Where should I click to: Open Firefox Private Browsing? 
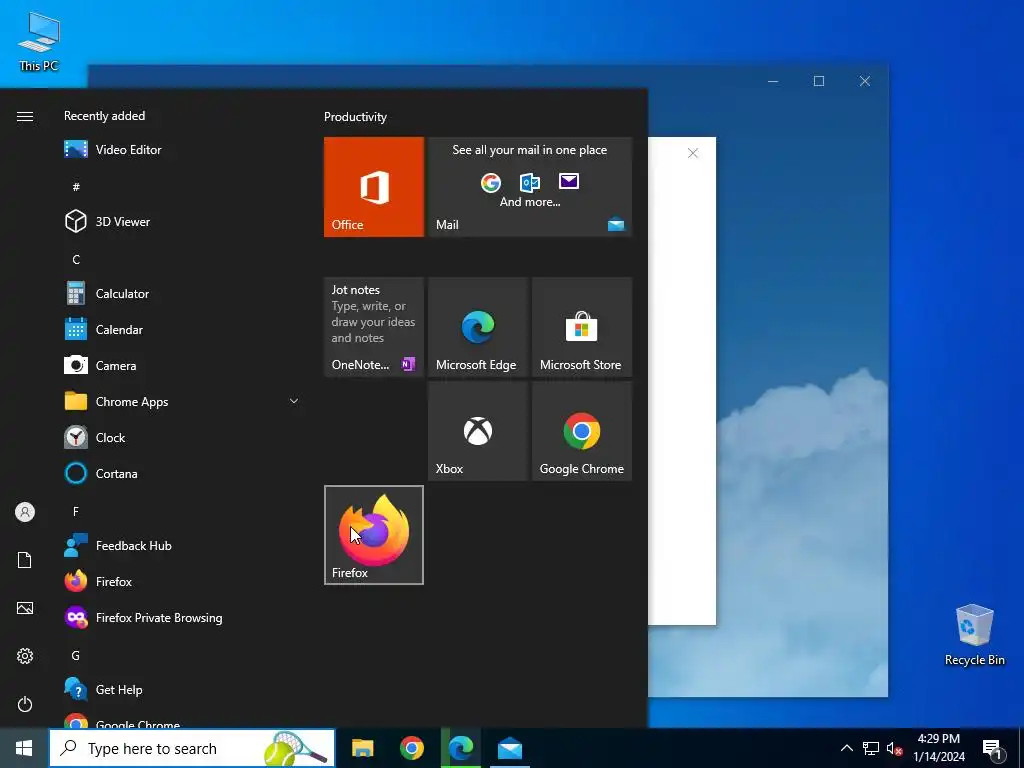pos(183,617)
